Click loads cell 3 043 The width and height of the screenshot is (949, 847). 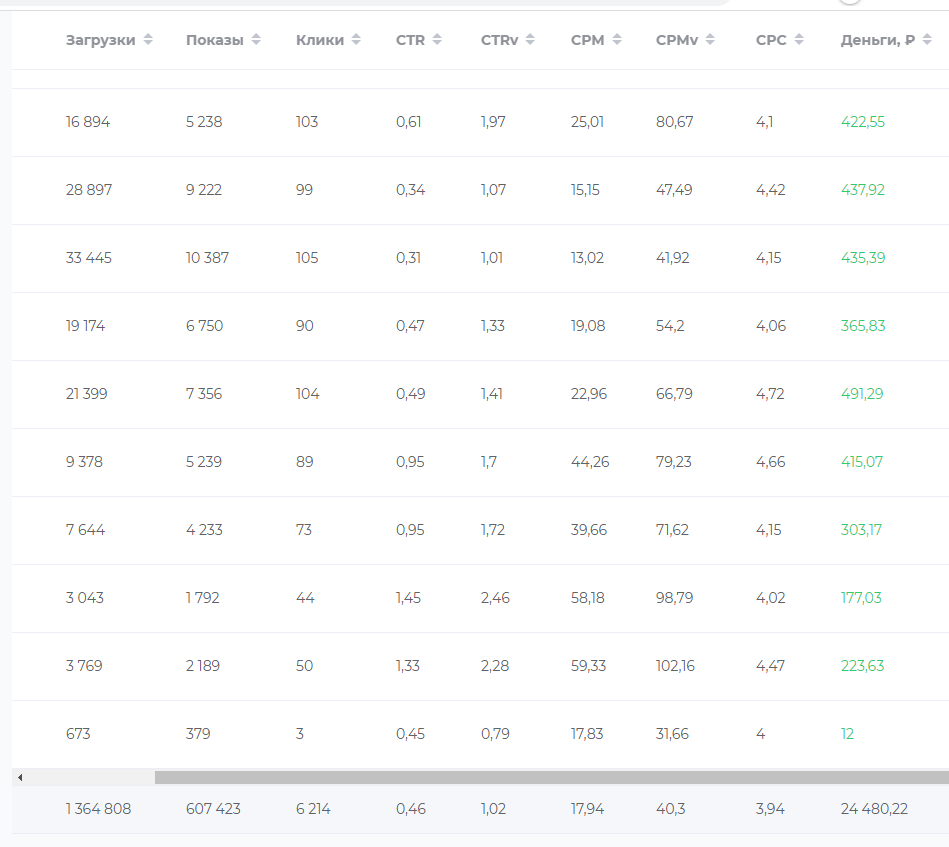coord(85,598)
